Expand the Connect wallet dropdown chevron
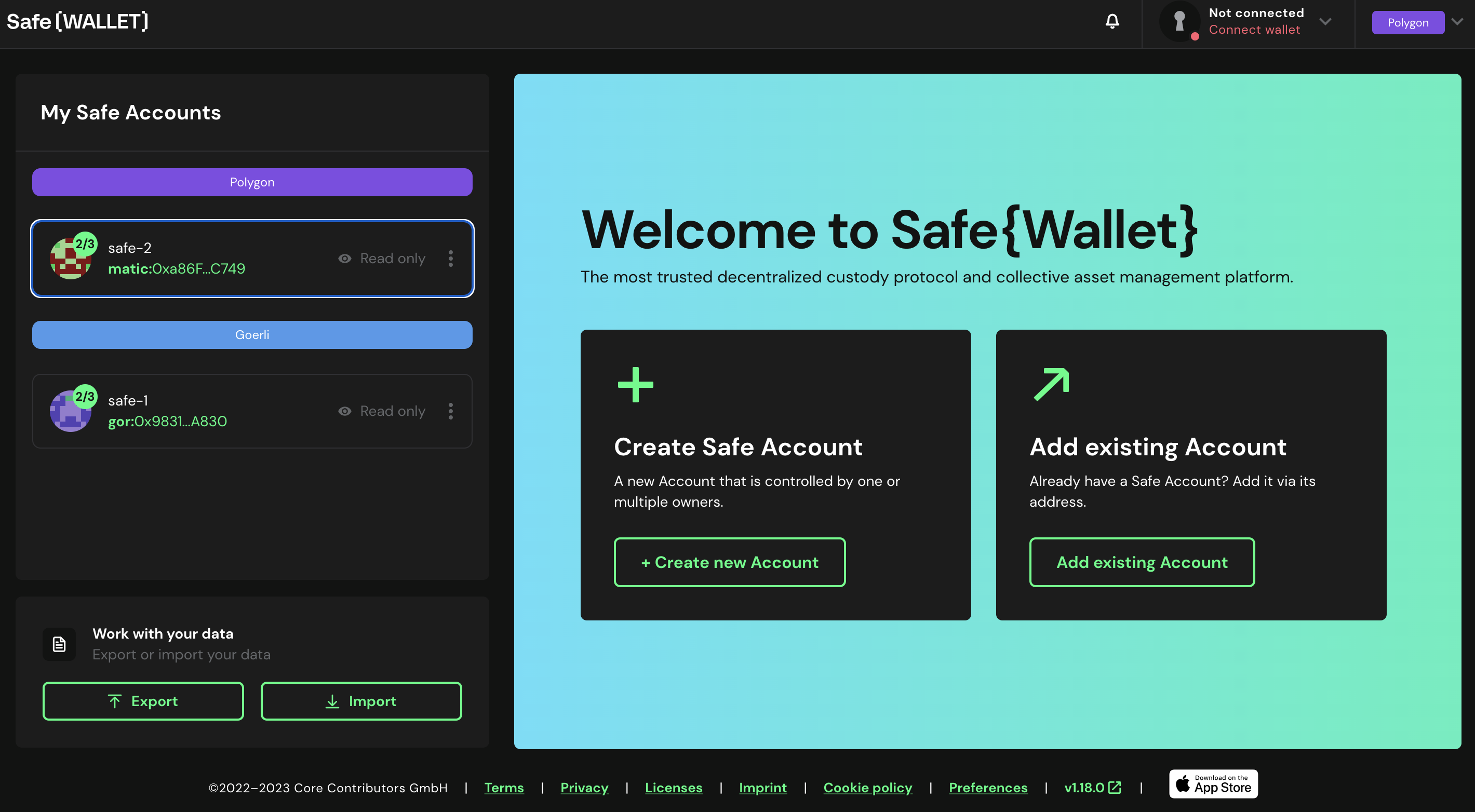This screenshot has height=812, width=1475. click(1325, 22)
